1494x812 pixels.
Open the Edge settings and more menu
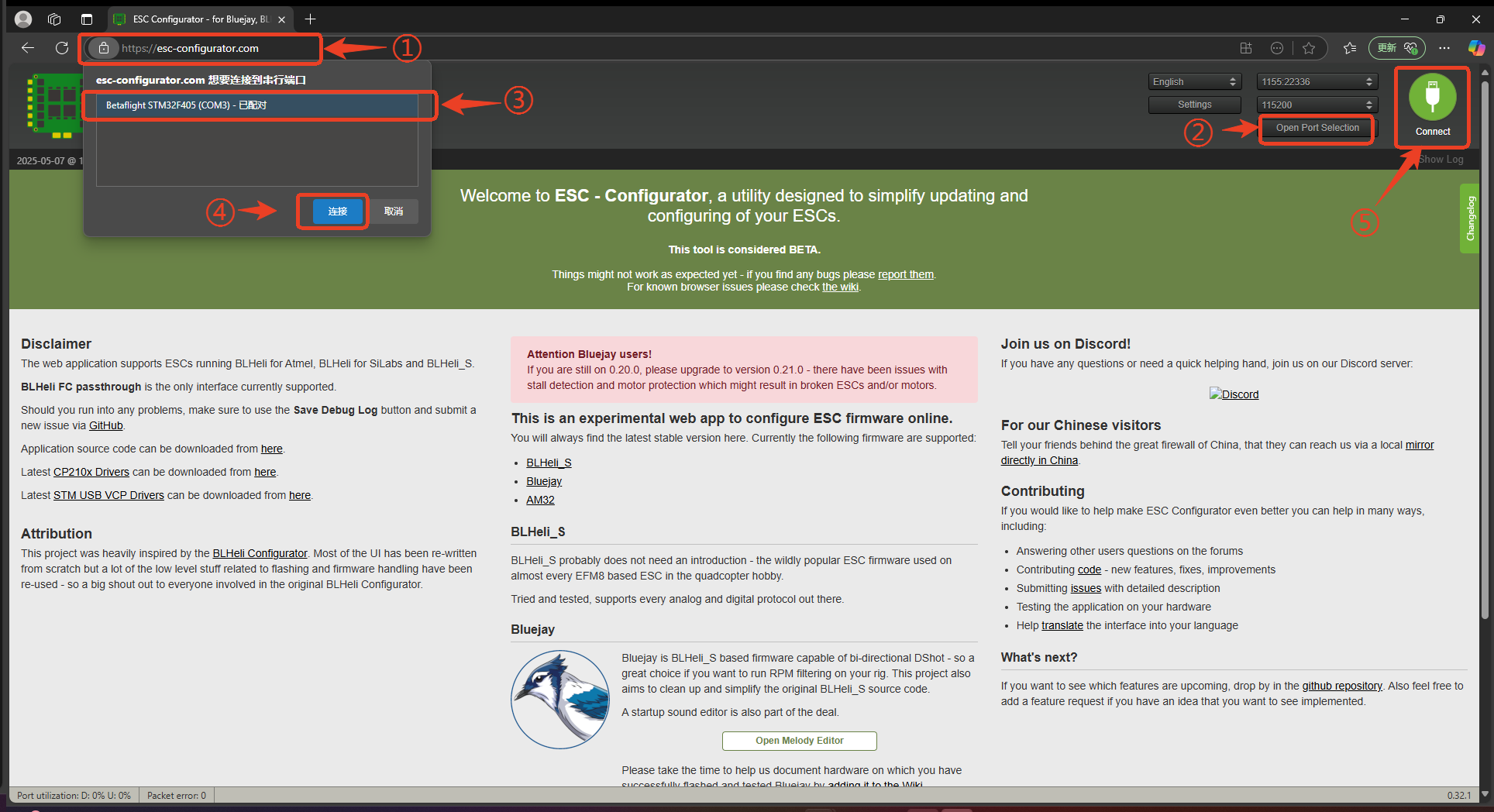pos(1444,48)
